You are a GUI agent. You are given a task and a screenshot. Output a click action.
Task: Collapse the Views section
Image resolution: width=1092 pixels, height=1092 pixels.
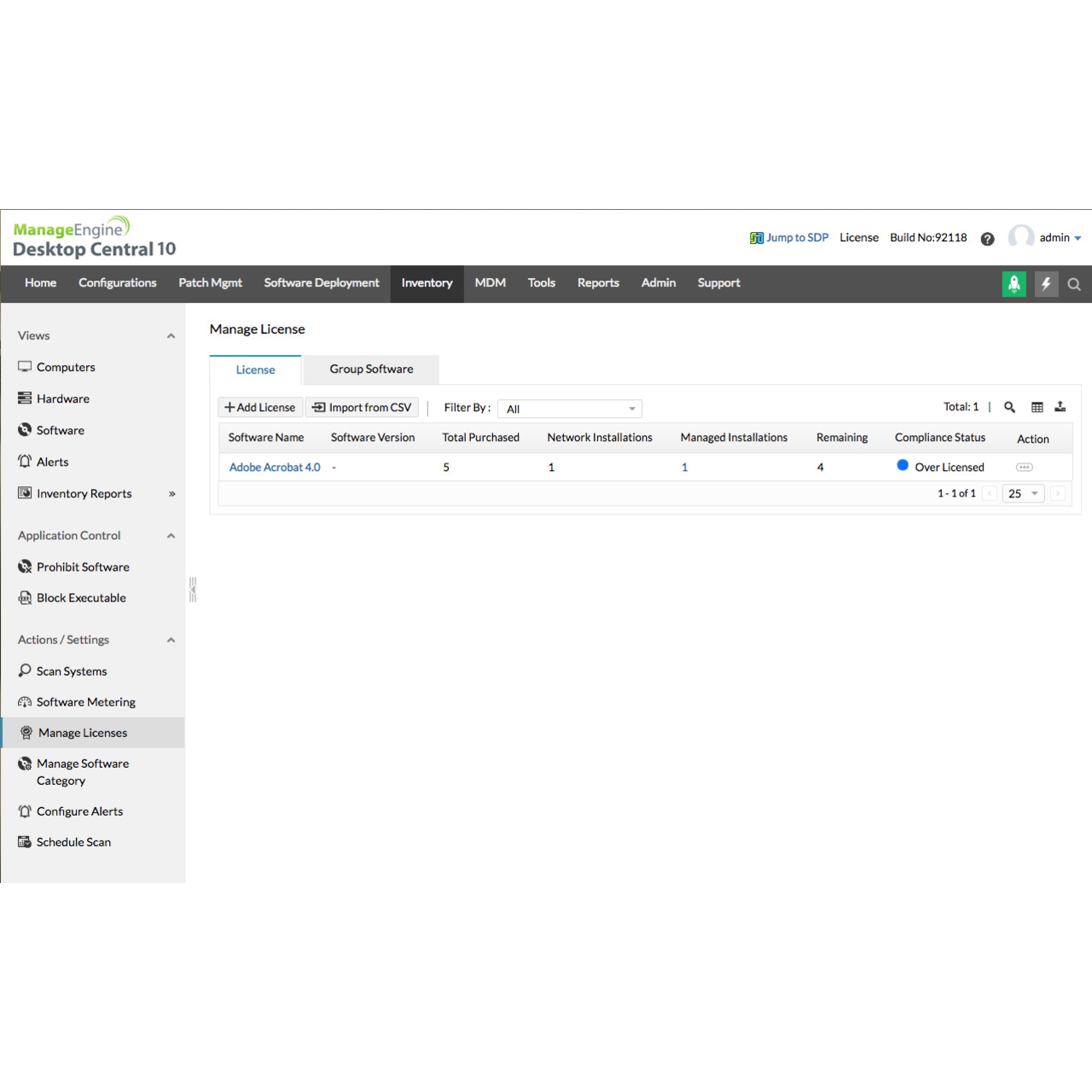point(171,335)
